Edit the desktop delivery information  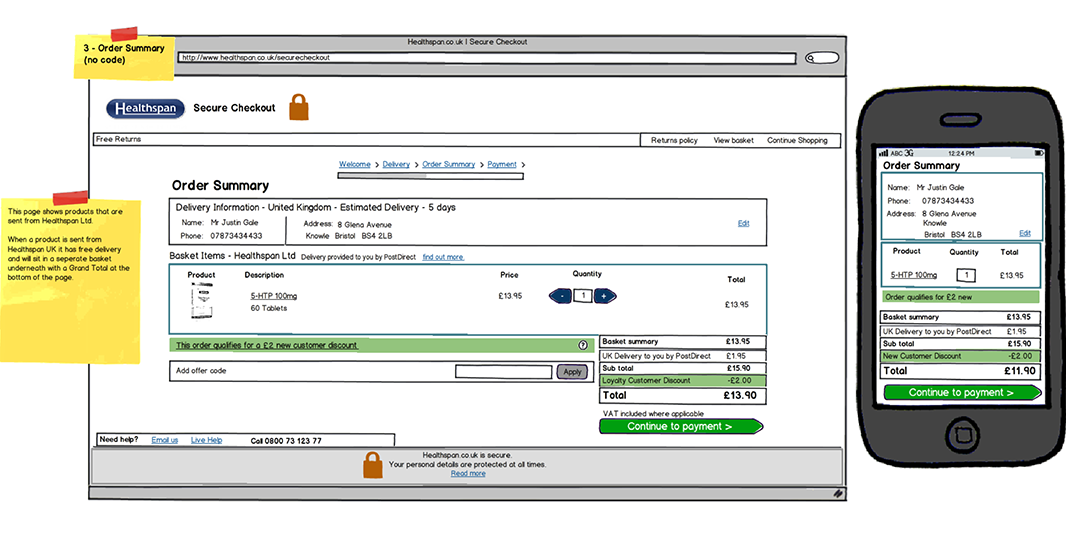pos(744,224)
